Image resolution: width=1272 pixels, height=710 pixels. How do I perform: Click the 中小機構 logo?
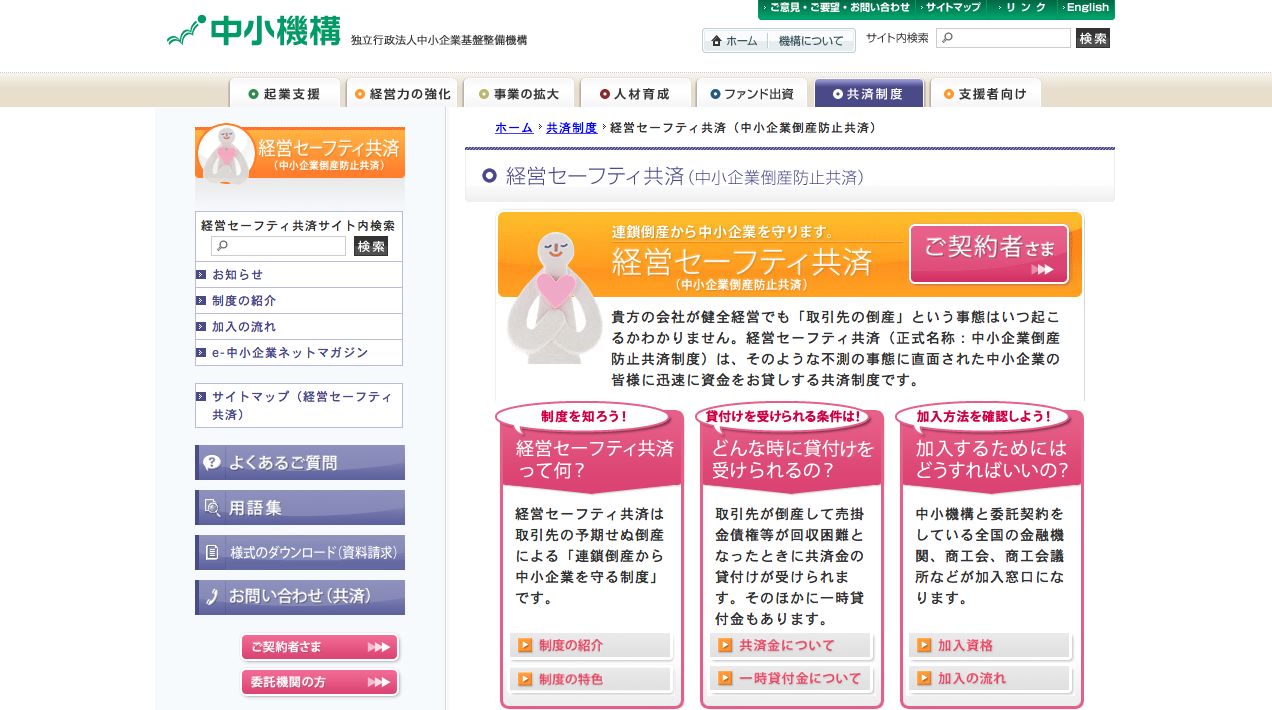[x=254, y=30]
